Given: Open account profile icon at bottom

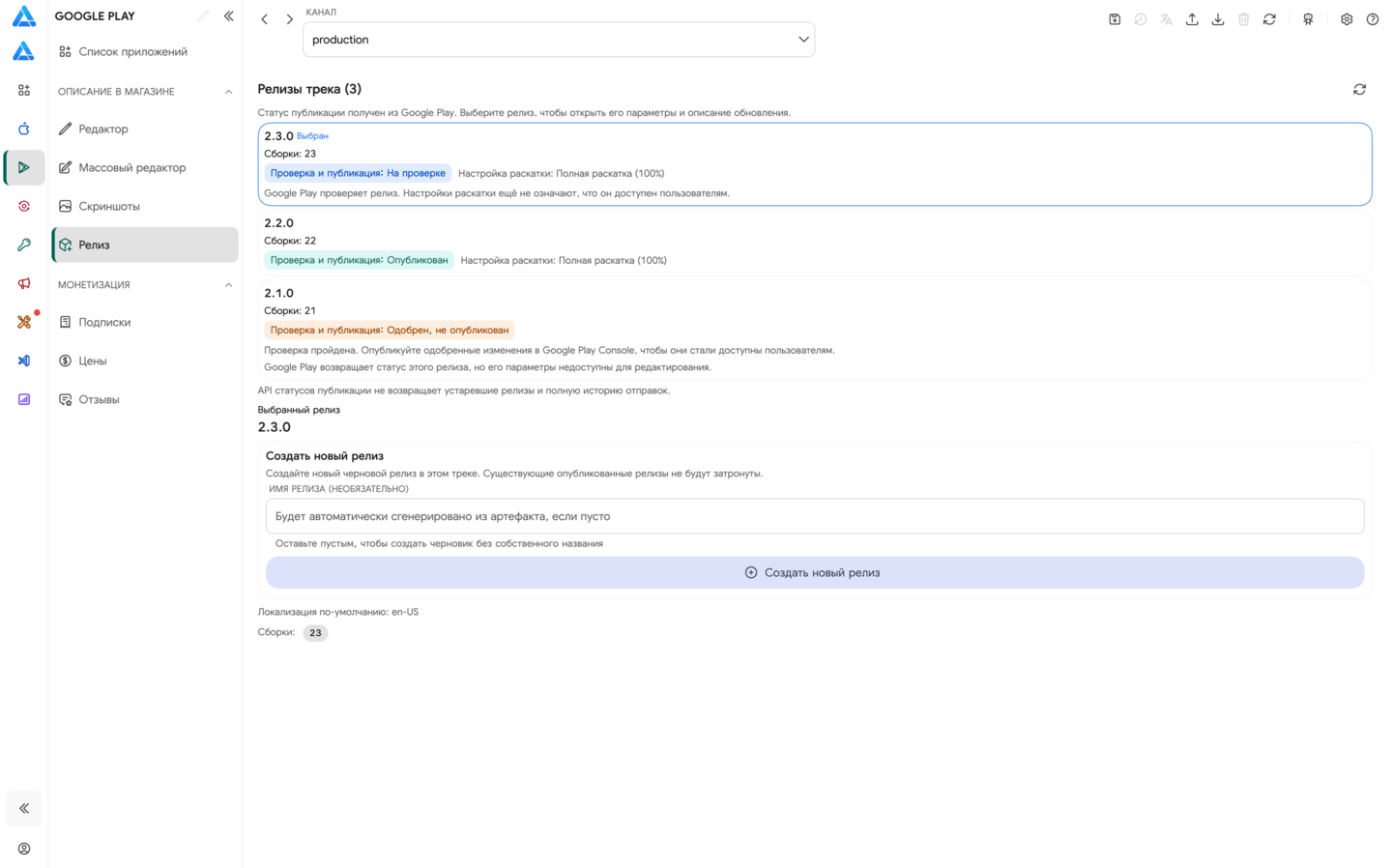Looking at the screenshot, I should 24,849.
